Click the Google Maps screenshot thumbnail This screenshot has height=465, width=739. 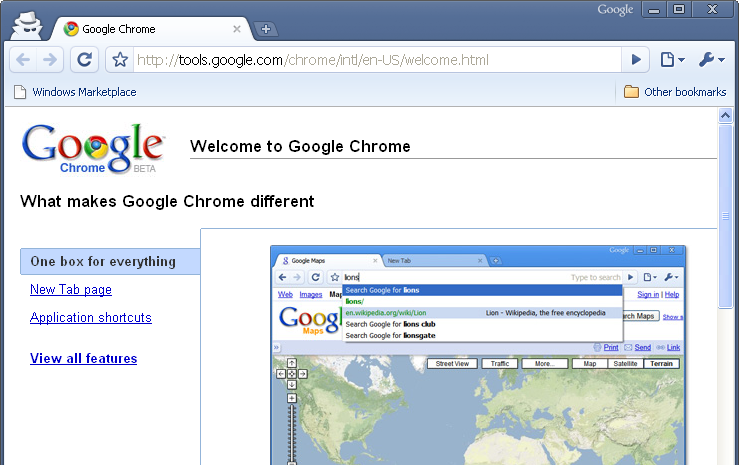click(478, 355)
